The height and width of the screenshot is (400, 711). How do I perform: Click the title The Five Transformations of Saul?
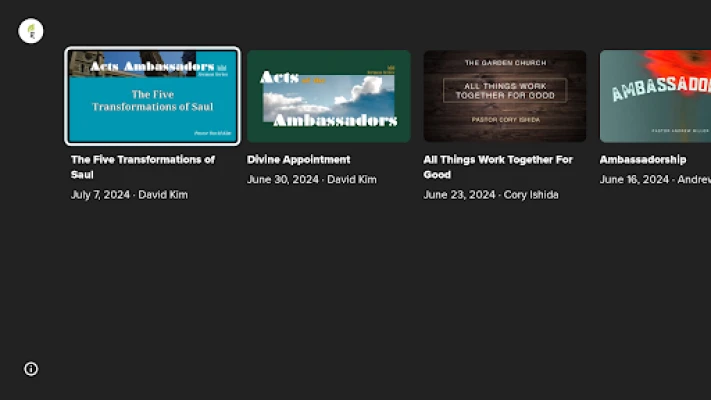point(143,167)
